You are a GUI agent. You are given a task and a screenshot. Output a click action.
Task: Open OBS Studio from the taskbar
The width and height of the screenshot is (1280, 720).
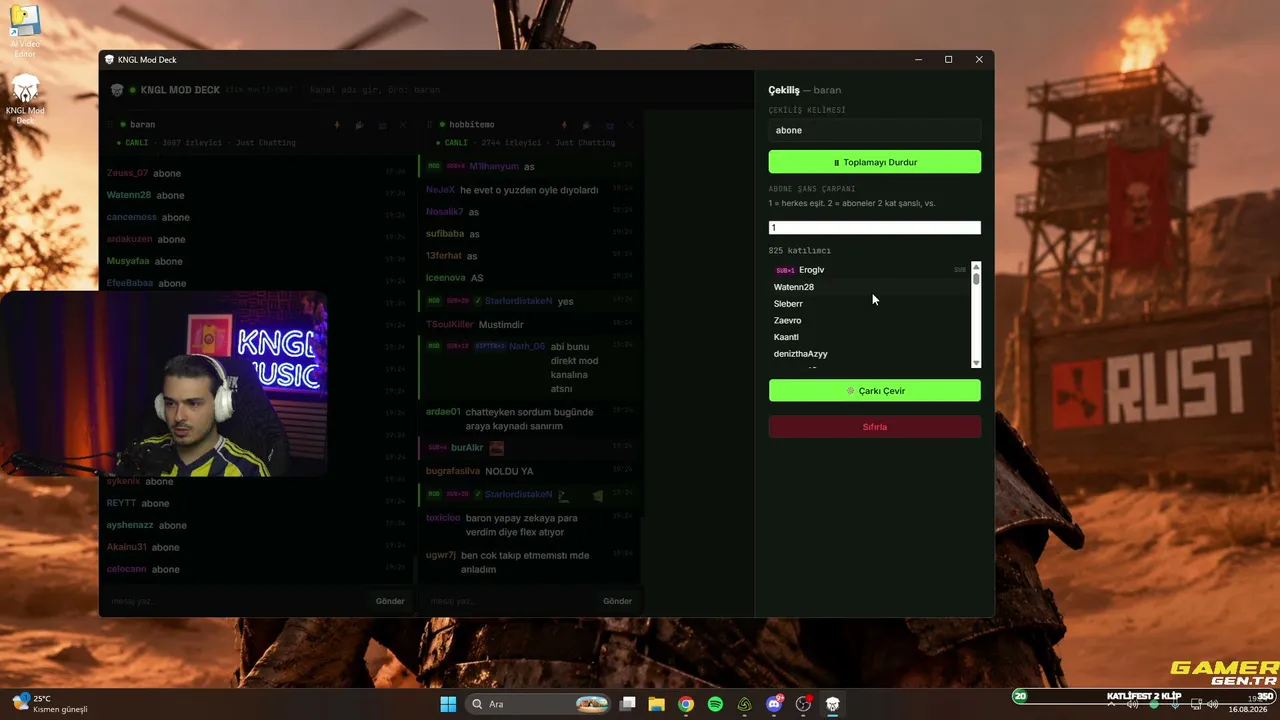[x=803, y=704]
